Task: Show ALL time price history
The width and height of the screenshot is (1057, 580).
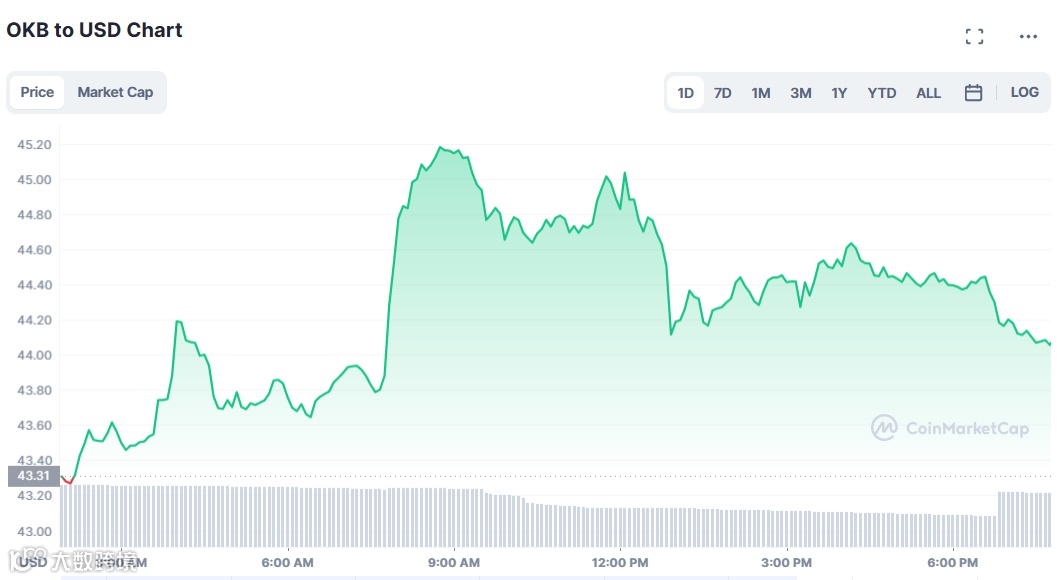Action: (928, 93)
